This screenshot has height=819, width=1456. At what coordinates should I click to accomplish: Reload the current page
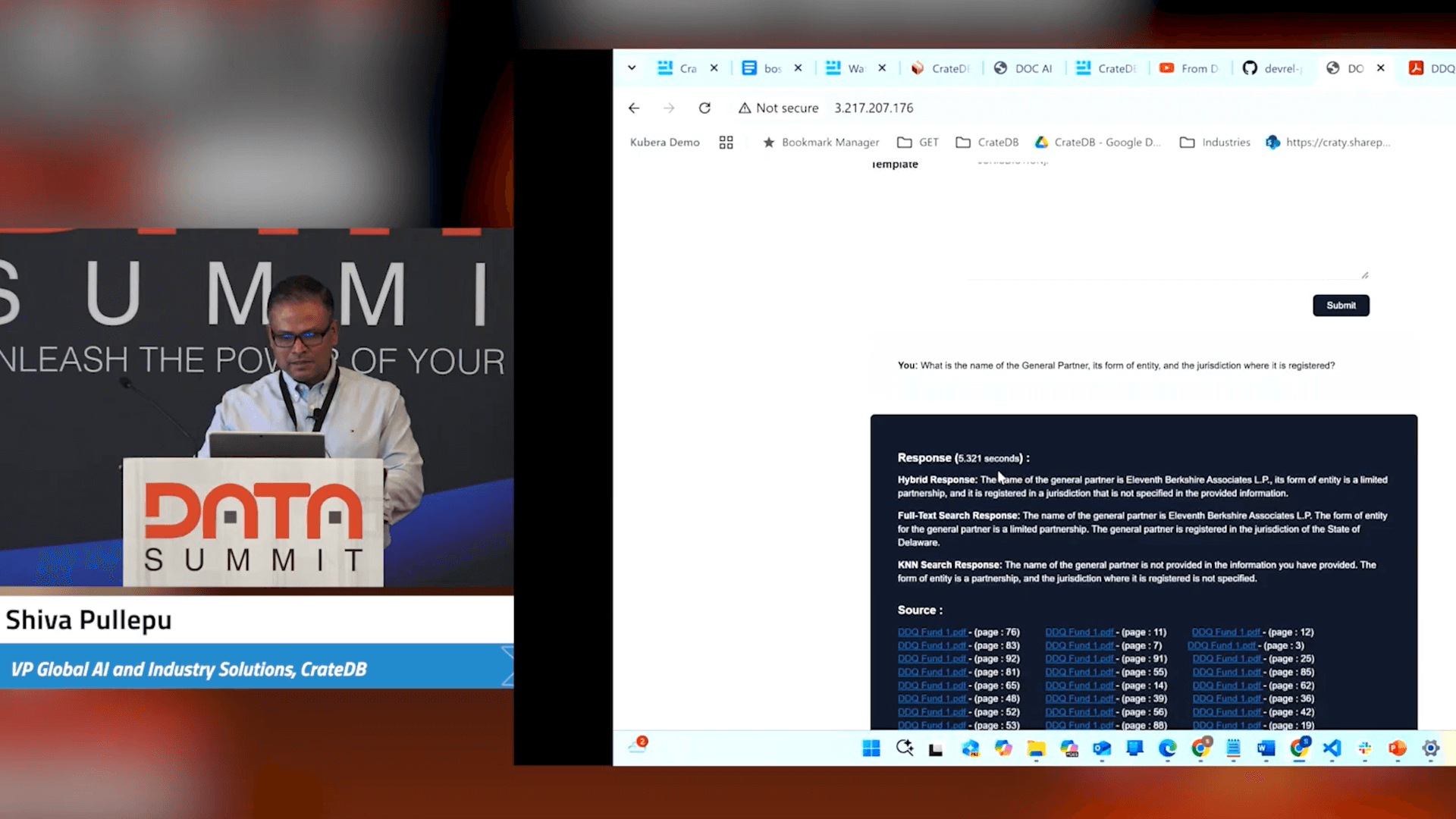(704, 108)
